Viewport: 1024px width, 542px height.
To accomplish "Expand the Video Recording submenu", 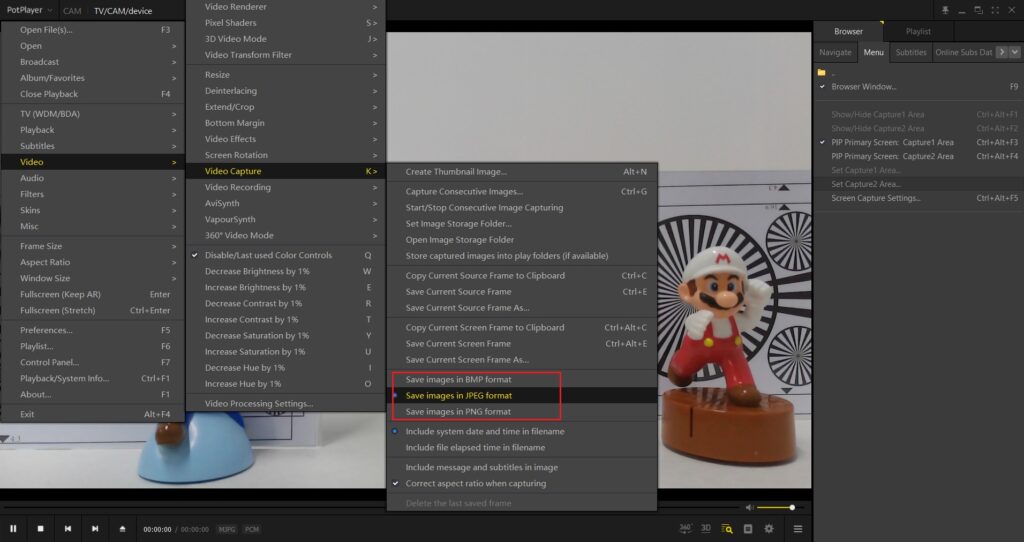I will 285,187.
